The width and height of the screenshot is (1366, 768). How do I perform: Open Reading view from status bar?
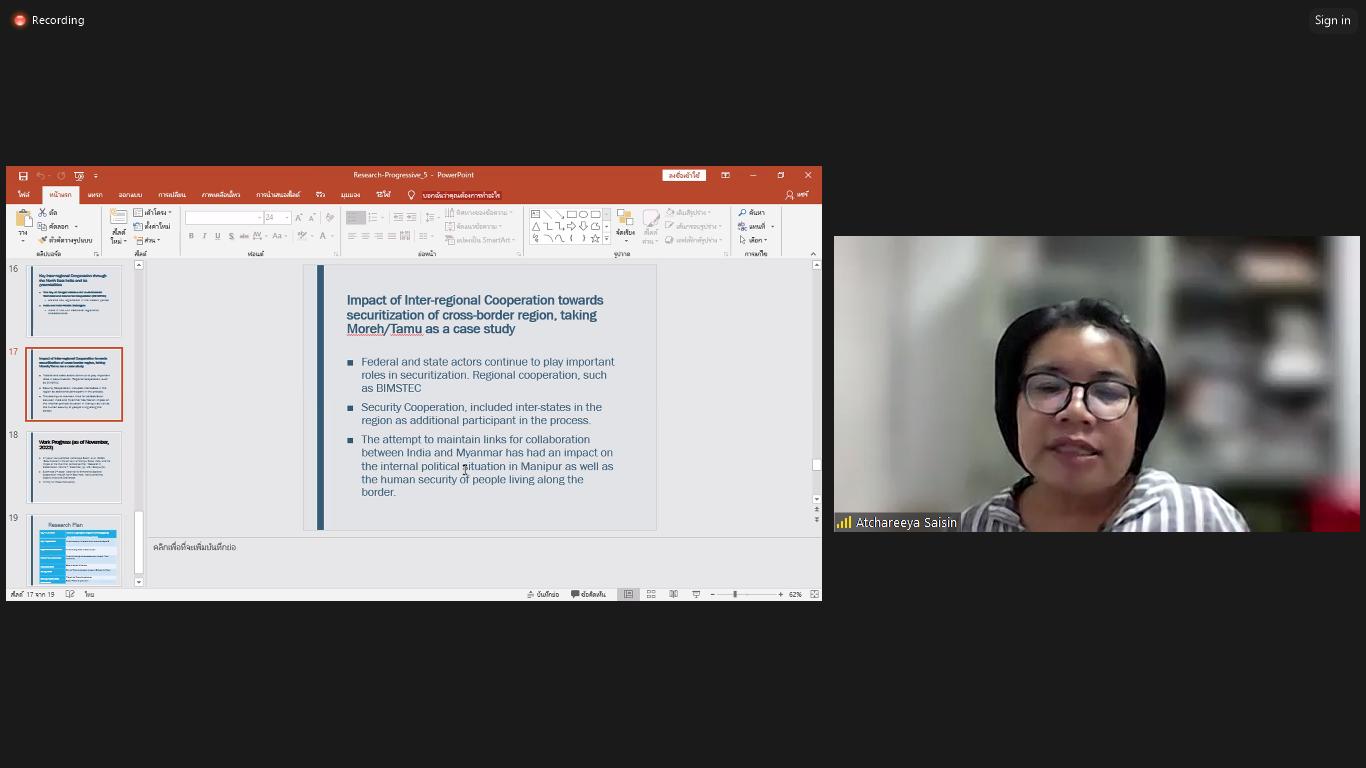[673, 594]
